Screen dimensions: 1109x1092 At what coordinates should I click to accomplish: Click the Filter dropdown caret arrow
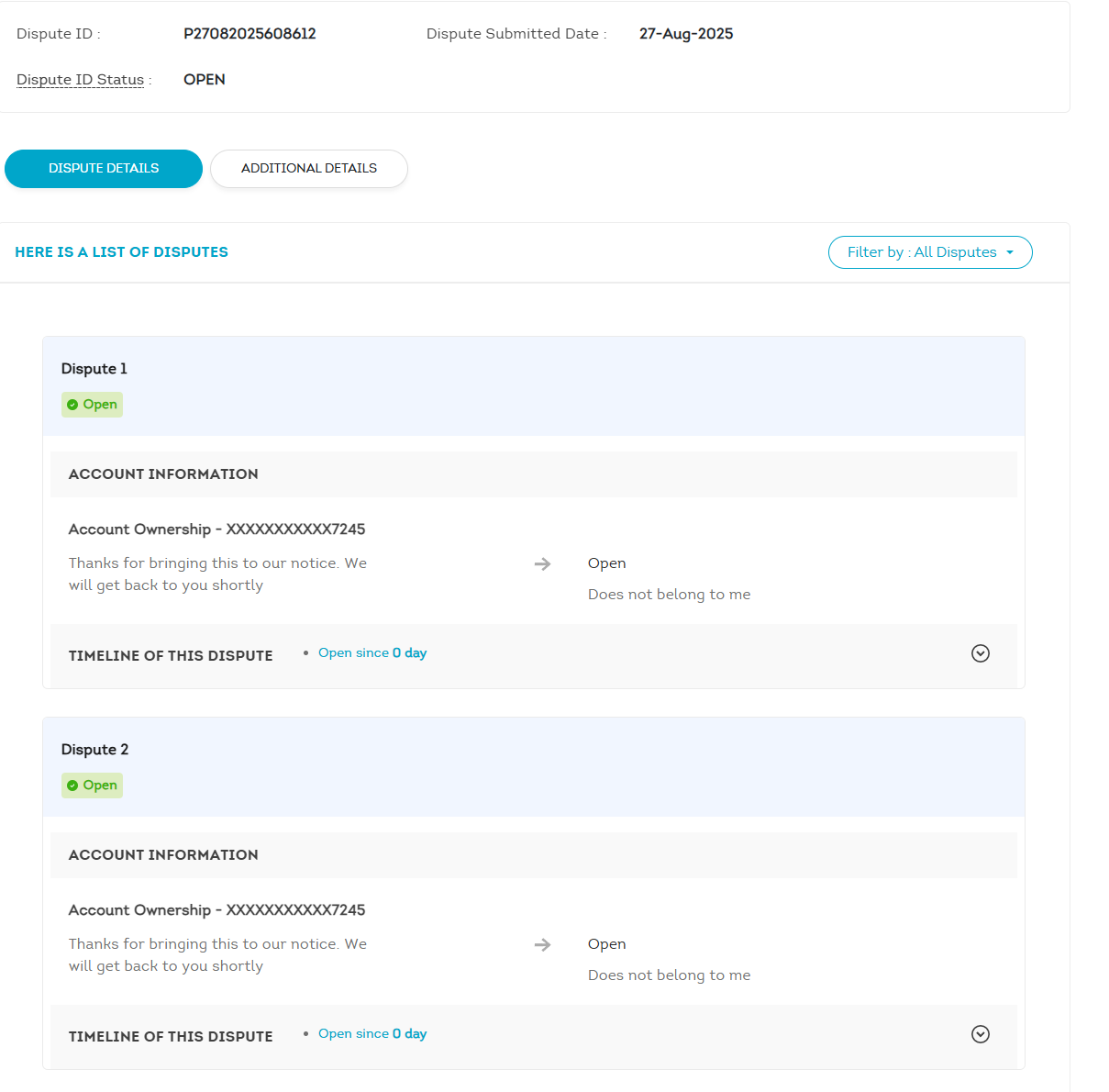[1010, 252]
